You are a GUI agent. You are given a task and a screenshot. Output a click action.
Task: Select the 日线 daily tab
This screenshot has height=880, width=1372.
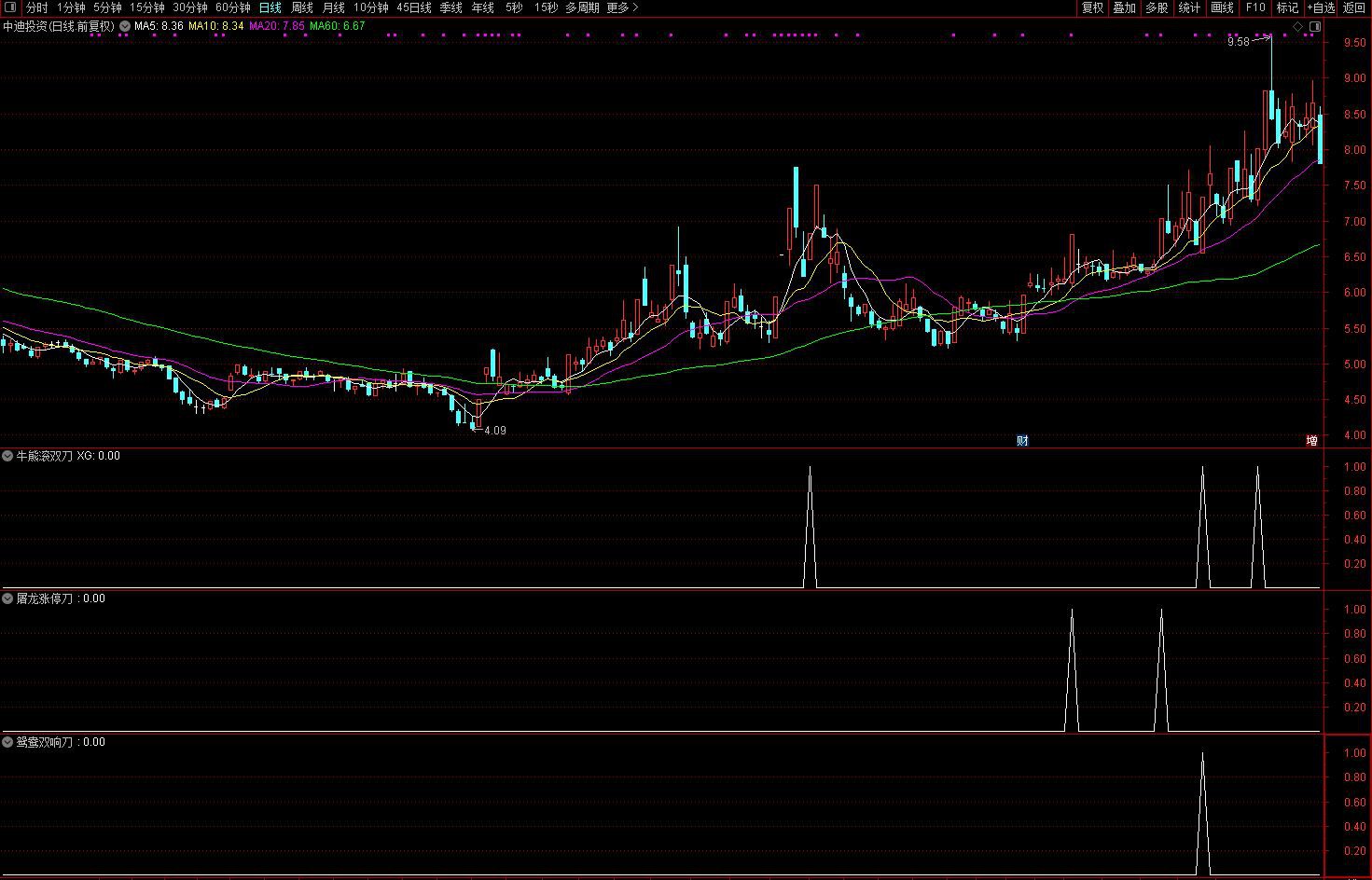click(270, 7)
